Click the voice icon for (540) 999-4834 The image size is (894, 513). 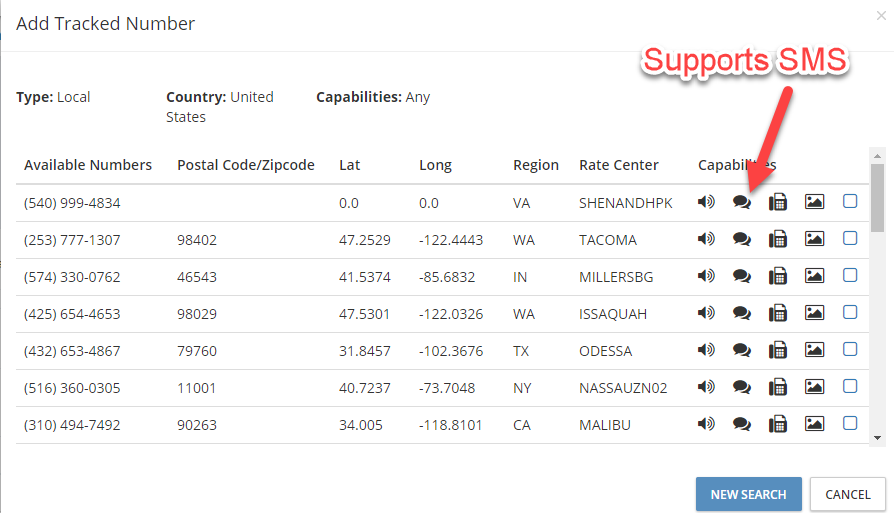coord(706,202)
